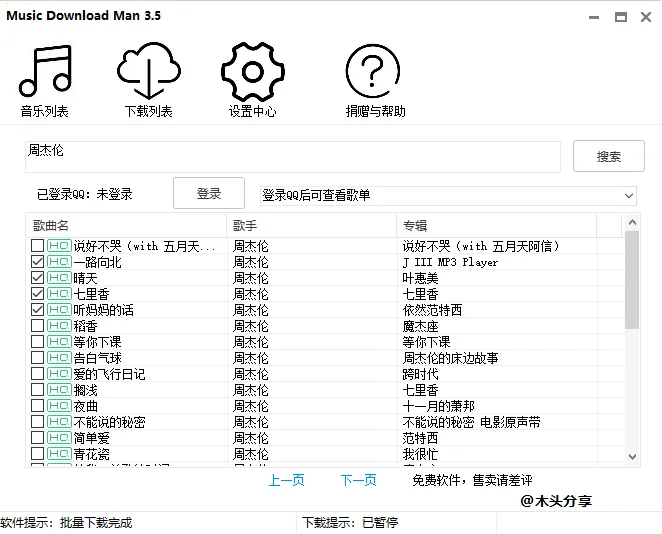The image size is (662, 535).
Task: Click the HQ badge next to 晴天
Action: [x=59, y=277]
